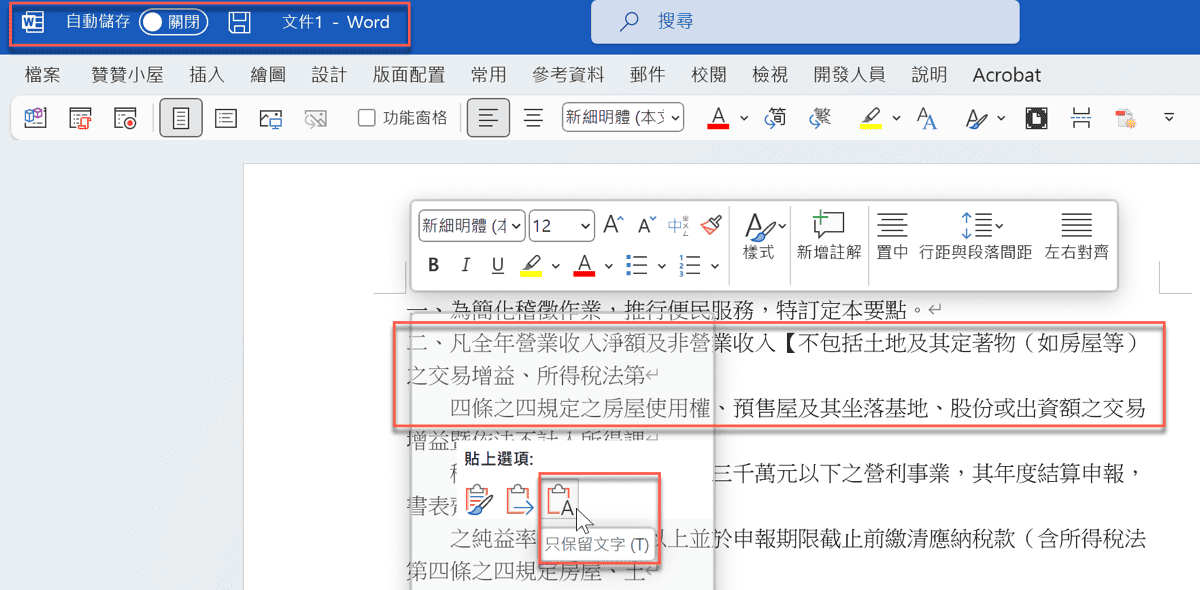Click the 置中 center button in the mini toolbar
The width and height of the screenshot is (1200, 590).
tap(892, 236)
